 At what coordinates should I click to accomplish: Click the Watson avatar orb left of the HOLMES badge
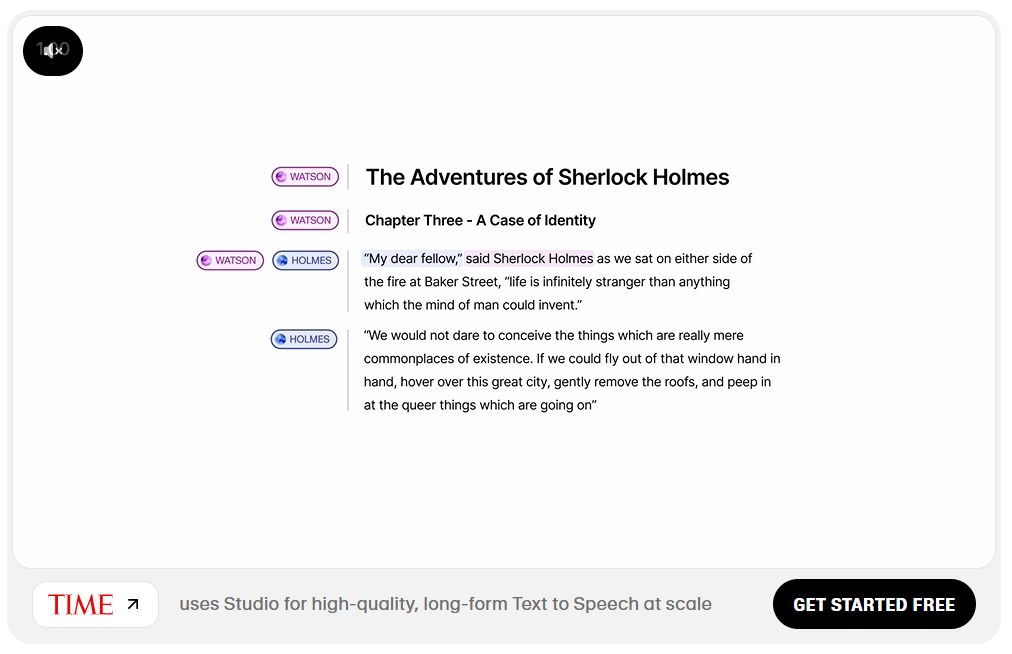(x=205, y=260)
